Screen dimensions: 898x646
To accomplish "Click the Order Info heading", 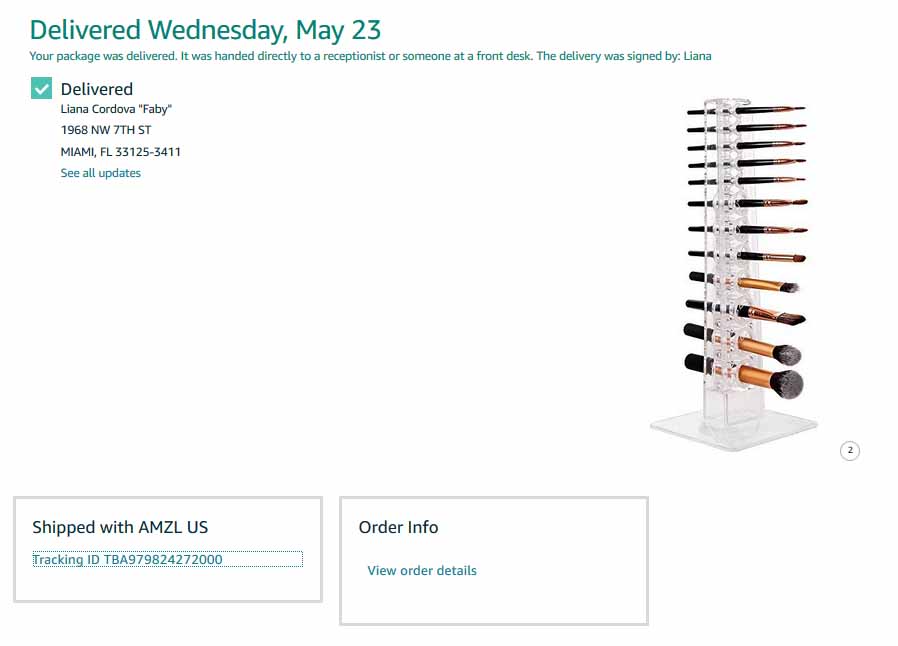I will (x=399, y=527).
